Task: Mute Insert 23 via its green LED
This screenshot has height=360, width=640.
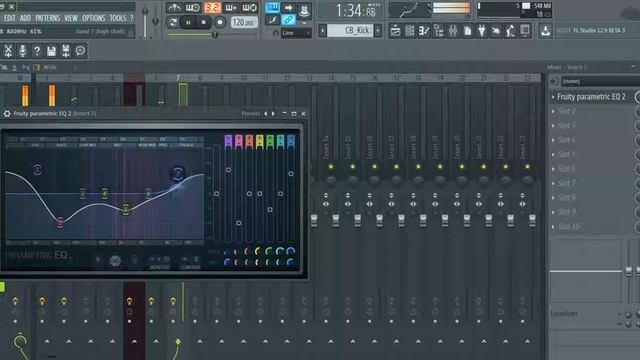Action: pos(527,167)
